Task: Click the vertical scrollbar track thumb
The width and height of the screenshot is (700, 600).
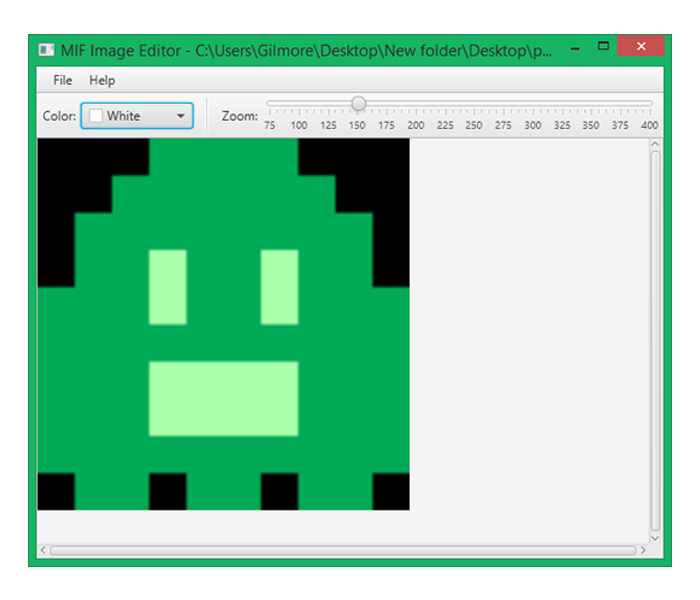Action: click(x=655, y=341)
